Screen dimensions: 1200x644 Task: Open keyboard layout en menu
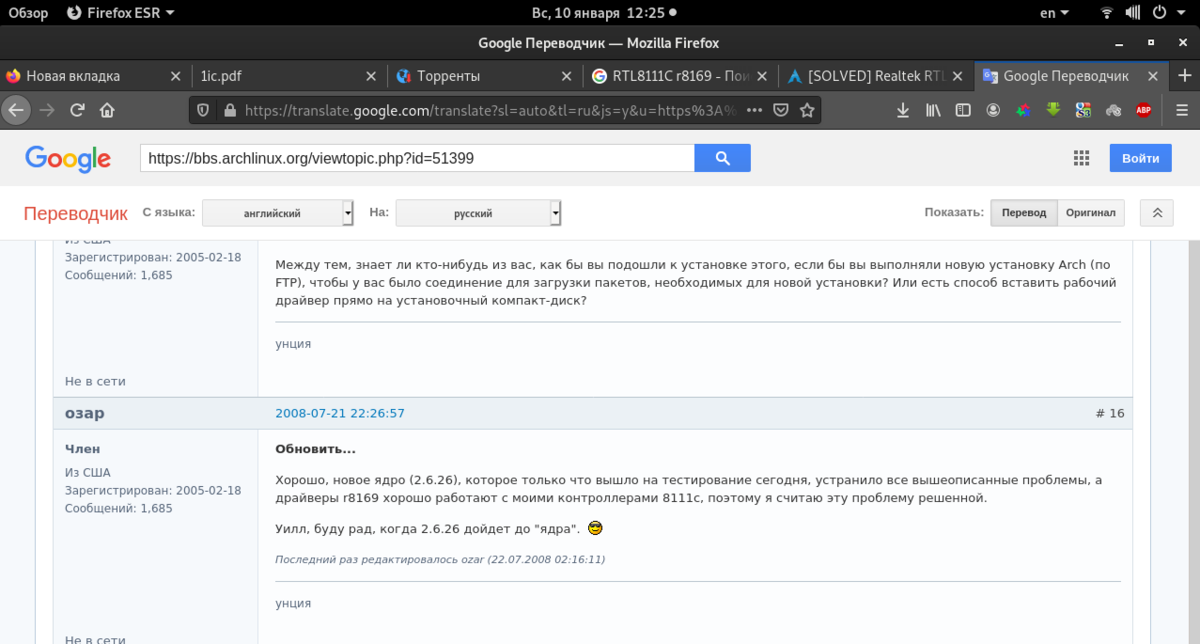click(x=1054, y=13)
